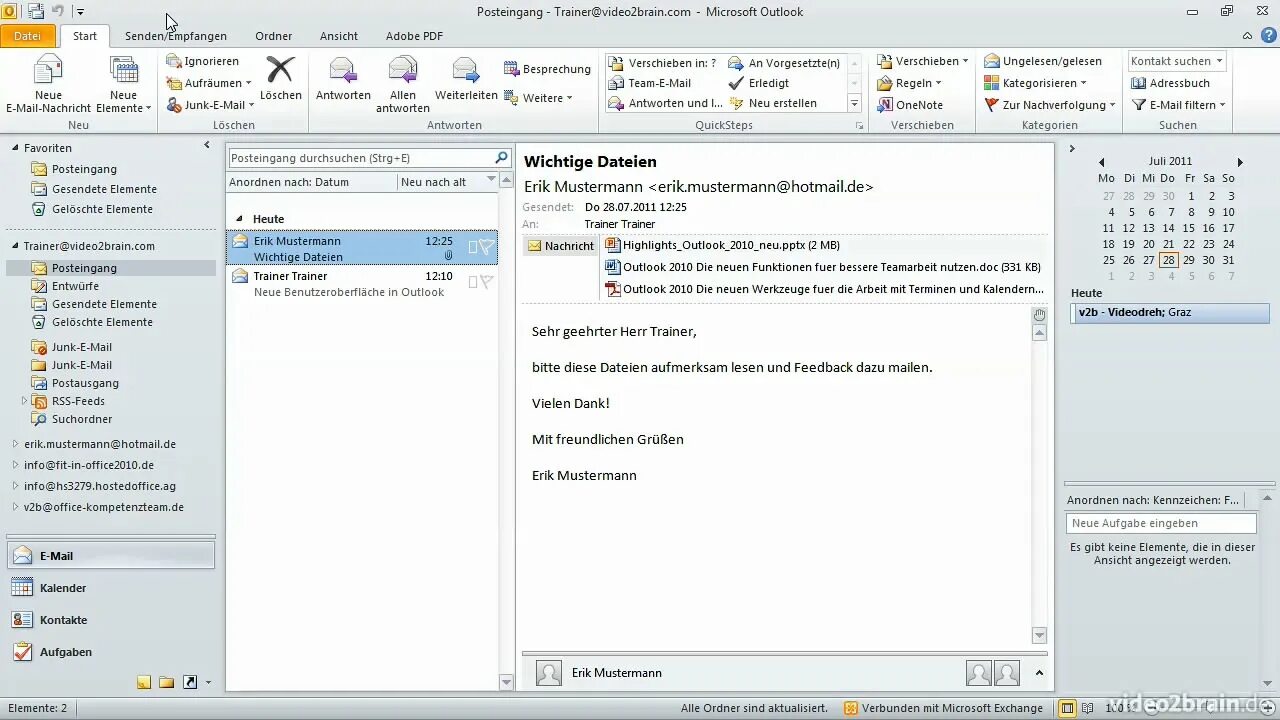Image resolution: width=1280 pixels, height=720 pixels.
Task: Collapse the Heute message group
Action: click(x=239, y=219)
